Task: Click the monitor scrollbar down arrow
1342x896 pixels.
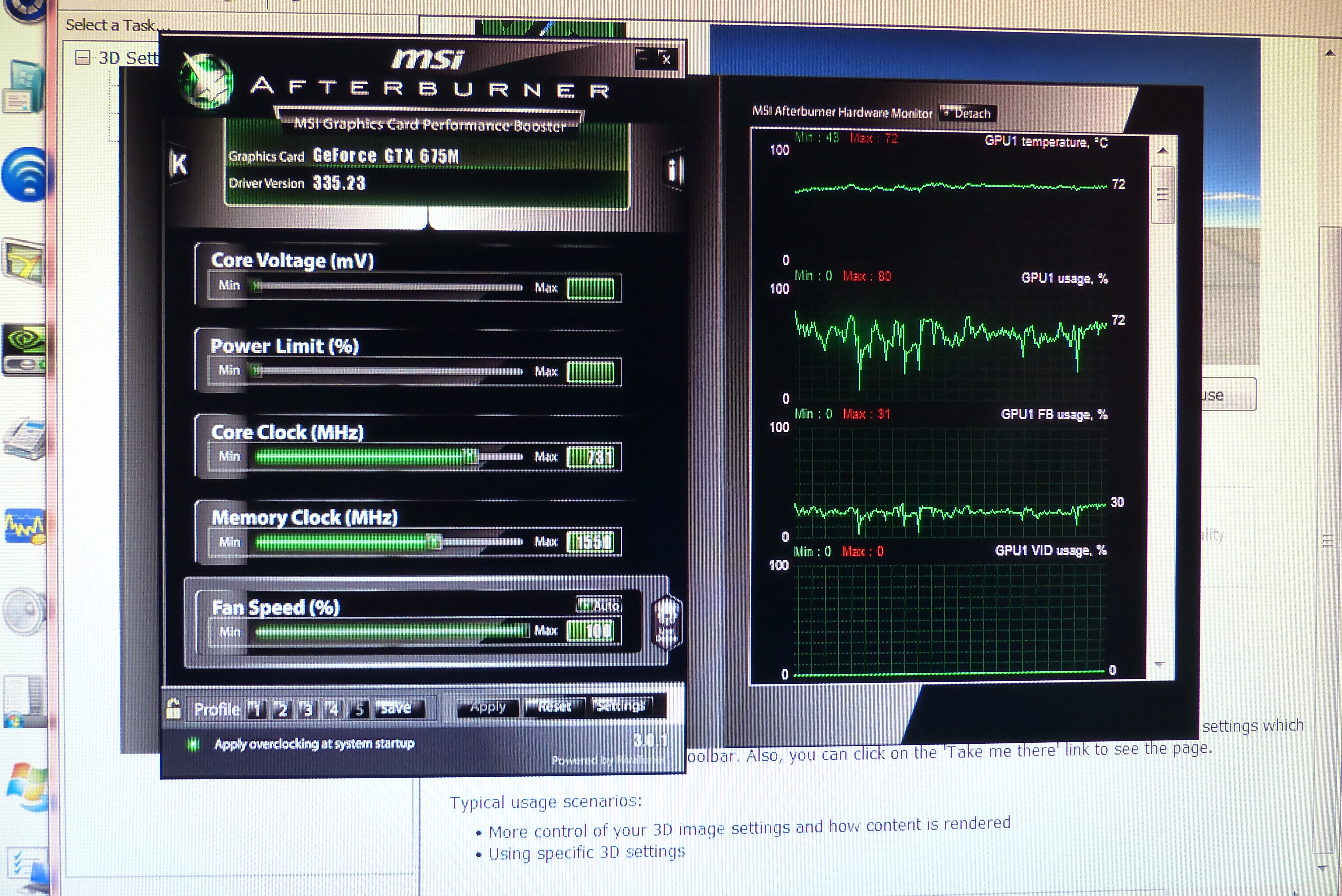Action: click(1160, 665)
